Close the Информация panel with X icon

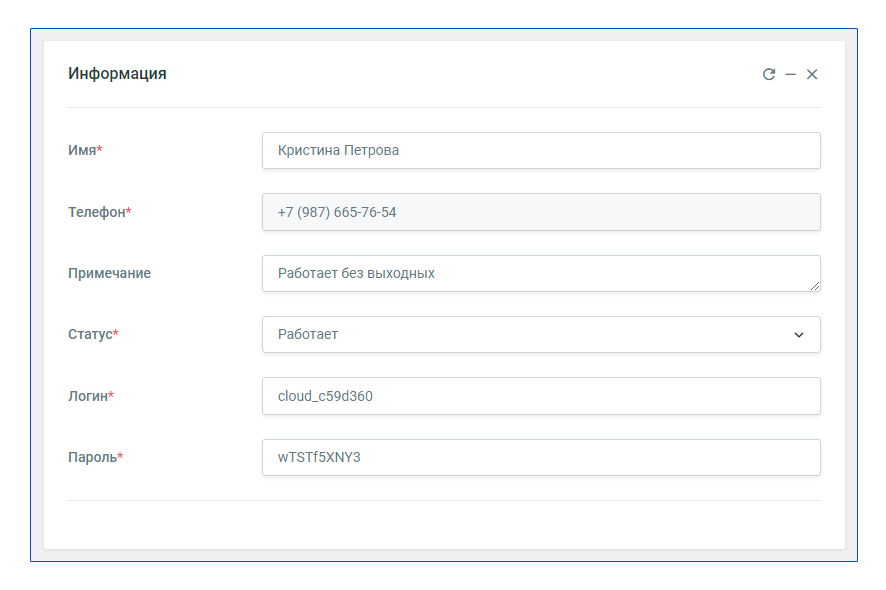pos(812,74)
